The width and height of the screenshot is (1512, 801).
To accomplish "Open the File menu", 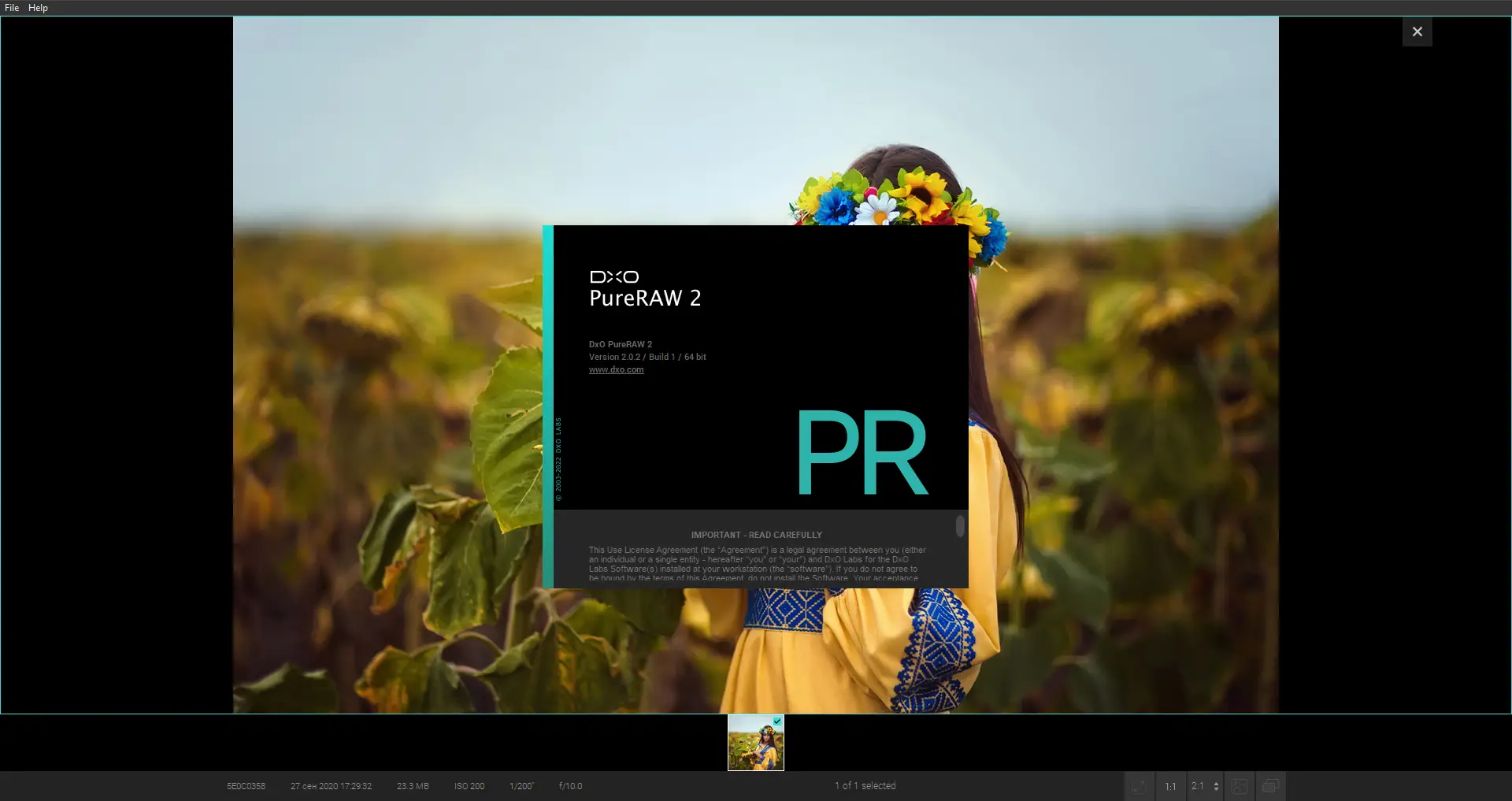I will [x=12, y=8].
